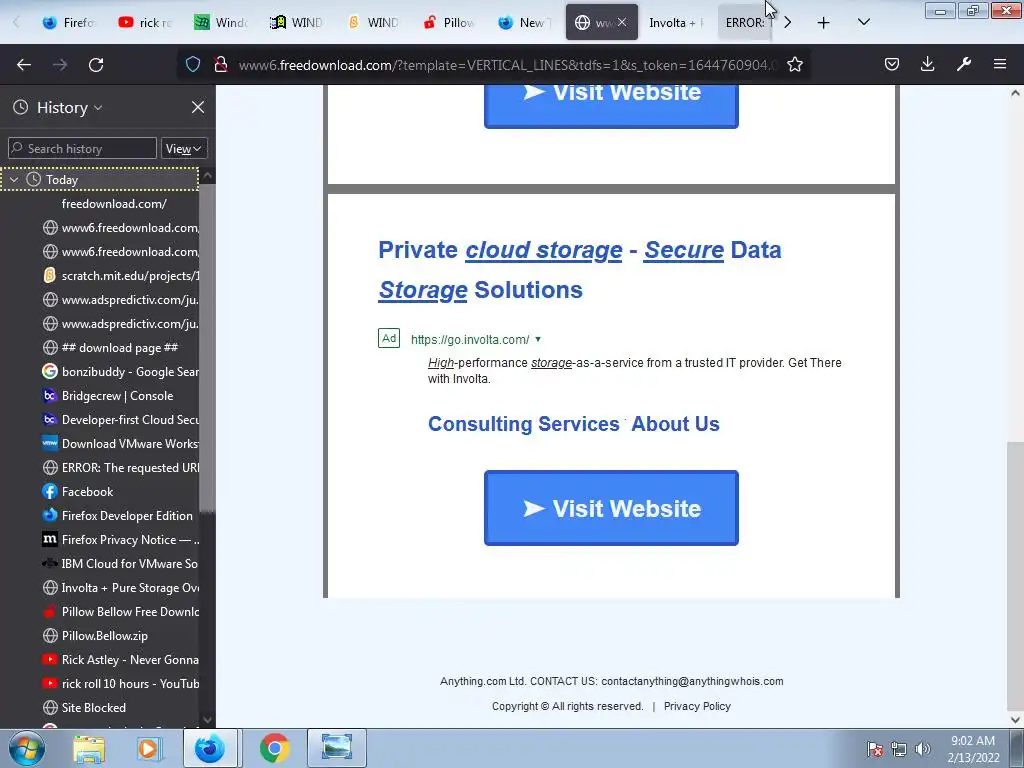
Task: Open Developer-first Cloud Security history entry
Action: point(120,420)
